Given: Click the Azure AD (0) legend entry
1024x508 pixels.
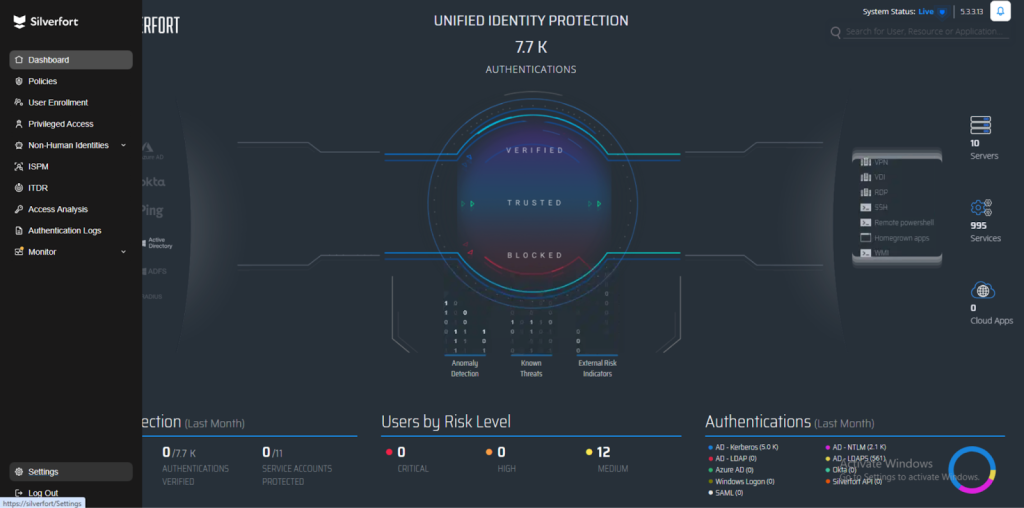Looking at the screenshot, I should coord(730,470).
